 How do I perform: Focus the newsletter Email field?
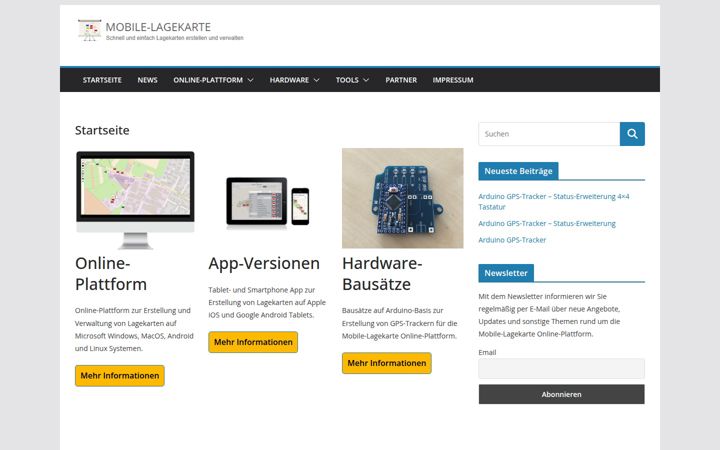pyautogui.click(x=562, y=369)
